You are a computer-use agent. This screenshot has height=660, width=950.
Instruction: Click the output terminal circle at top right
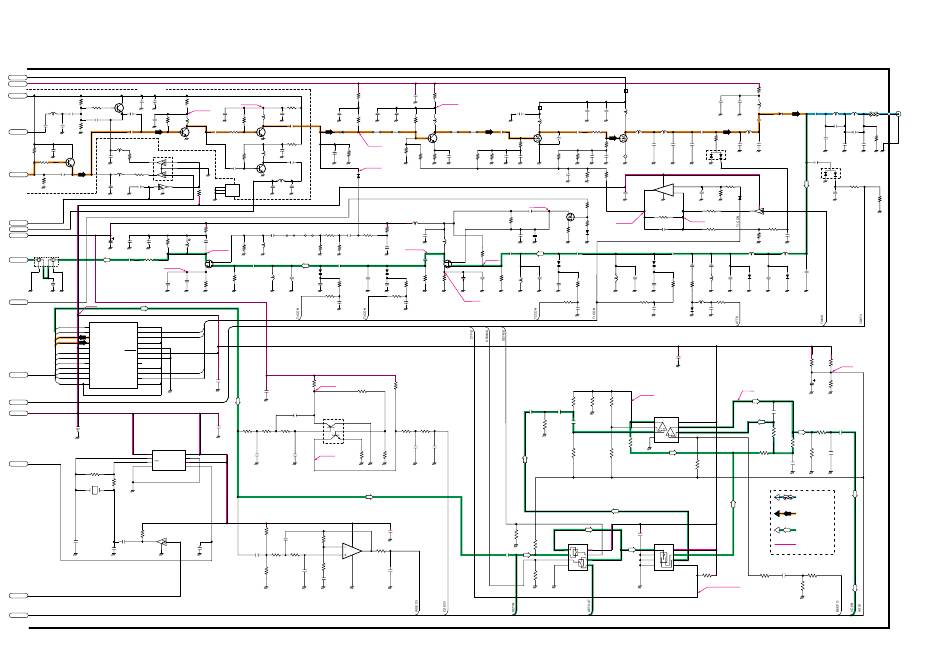pyautogui.click(x=899, y=114)
